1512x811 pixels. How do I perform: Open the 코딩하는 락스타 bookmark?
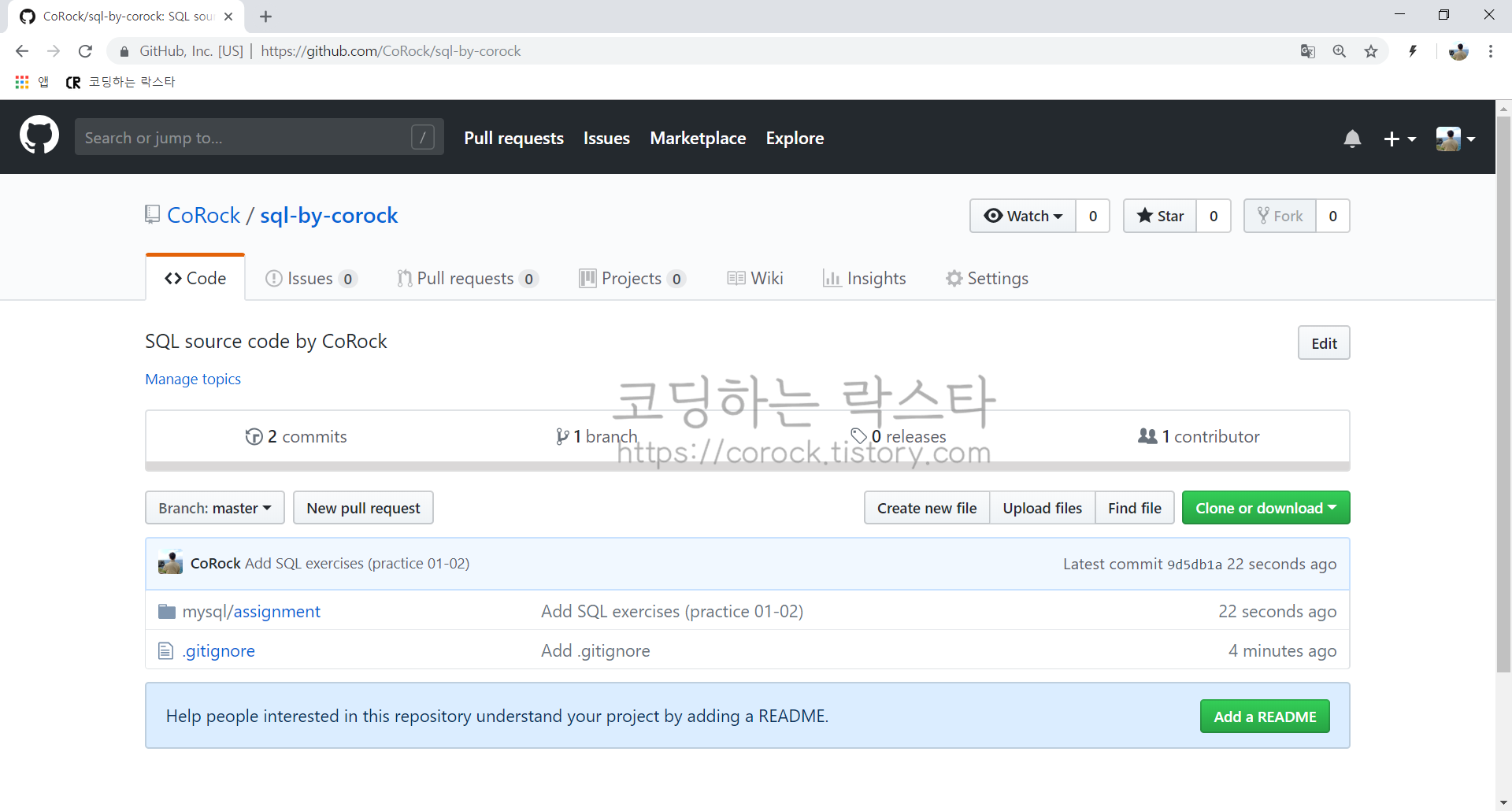(x=120, y=82)
